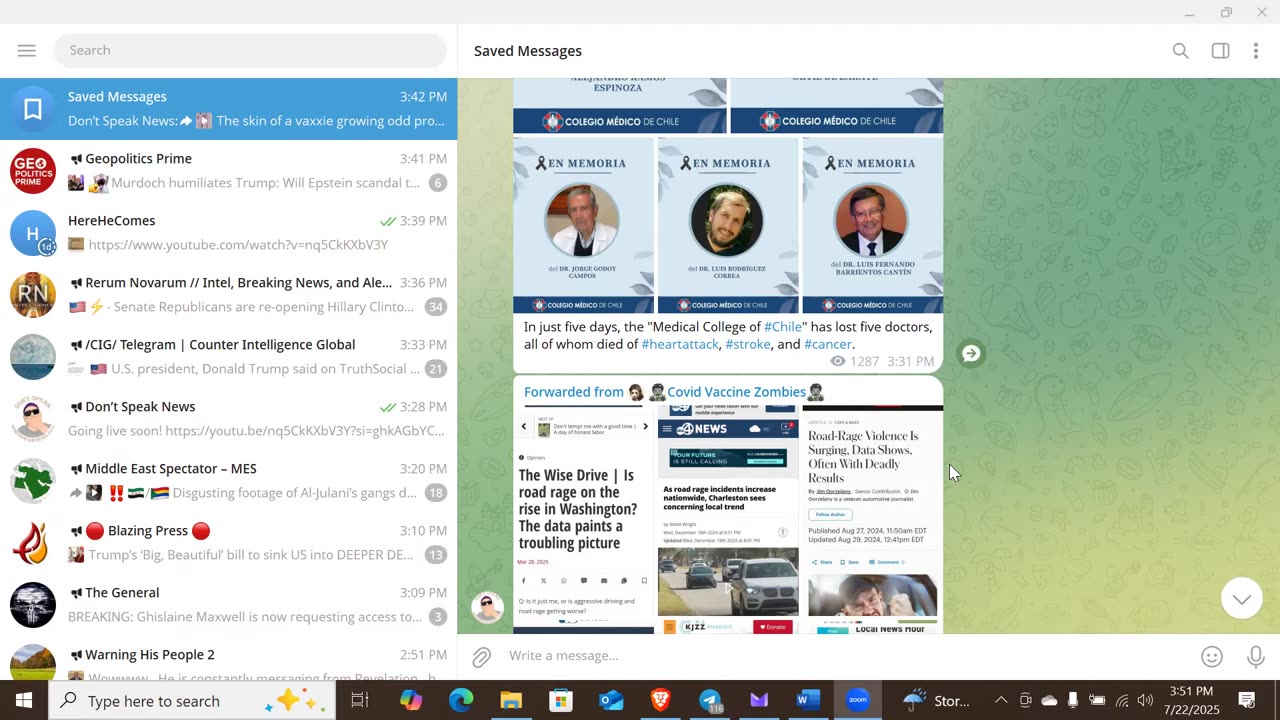
Task: Open the Saved Messages bookmark avatar
Action: [33, 109]
